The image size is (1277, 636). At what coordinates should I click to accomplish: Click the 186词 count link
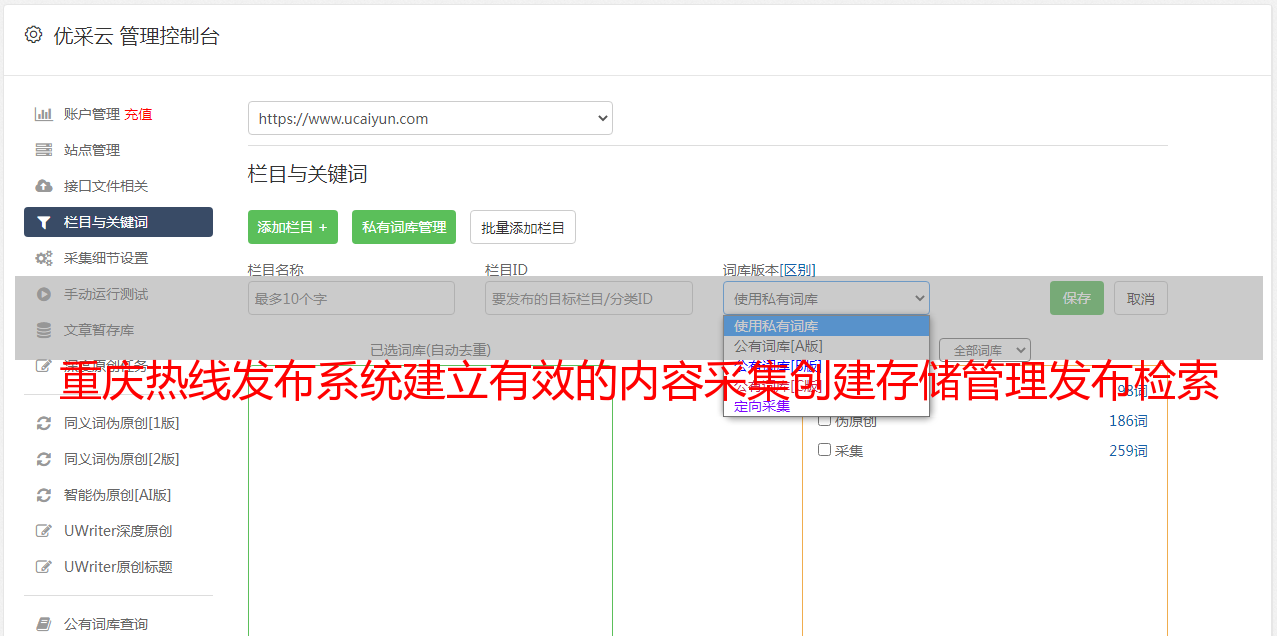coord(1128,421)
